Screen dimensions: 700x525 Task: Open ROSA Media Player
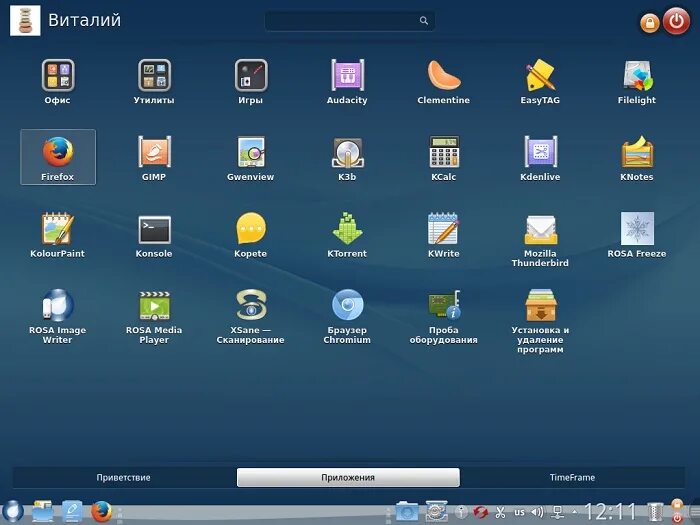pyautogui.click(x=154, y=317)
